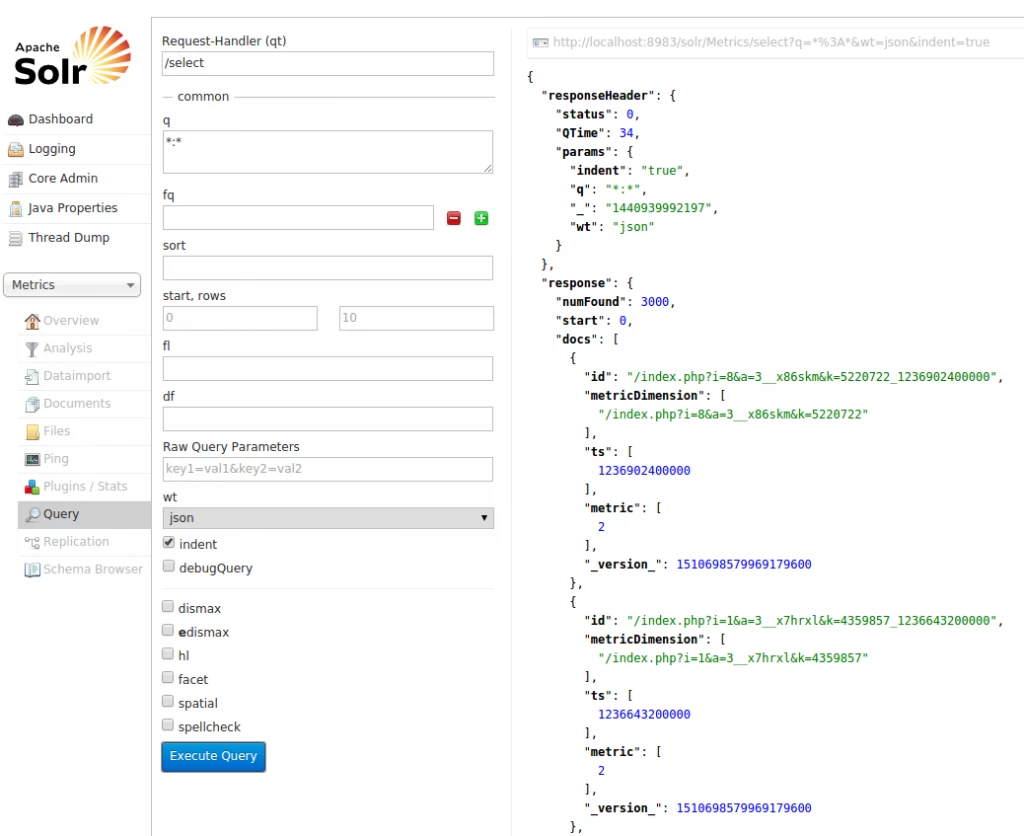The width and height of the screenshot is (1024, 836).
Task: Enable the hl highlighting checkbox
Action: (x=168, y=653)
